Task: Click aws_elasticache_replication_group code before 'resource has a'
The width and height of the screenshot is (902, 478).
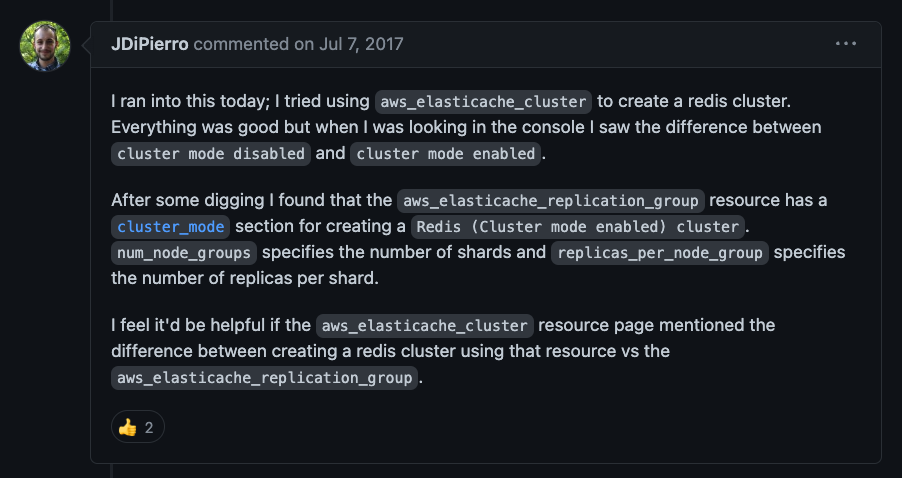Action: pos(551,201)
